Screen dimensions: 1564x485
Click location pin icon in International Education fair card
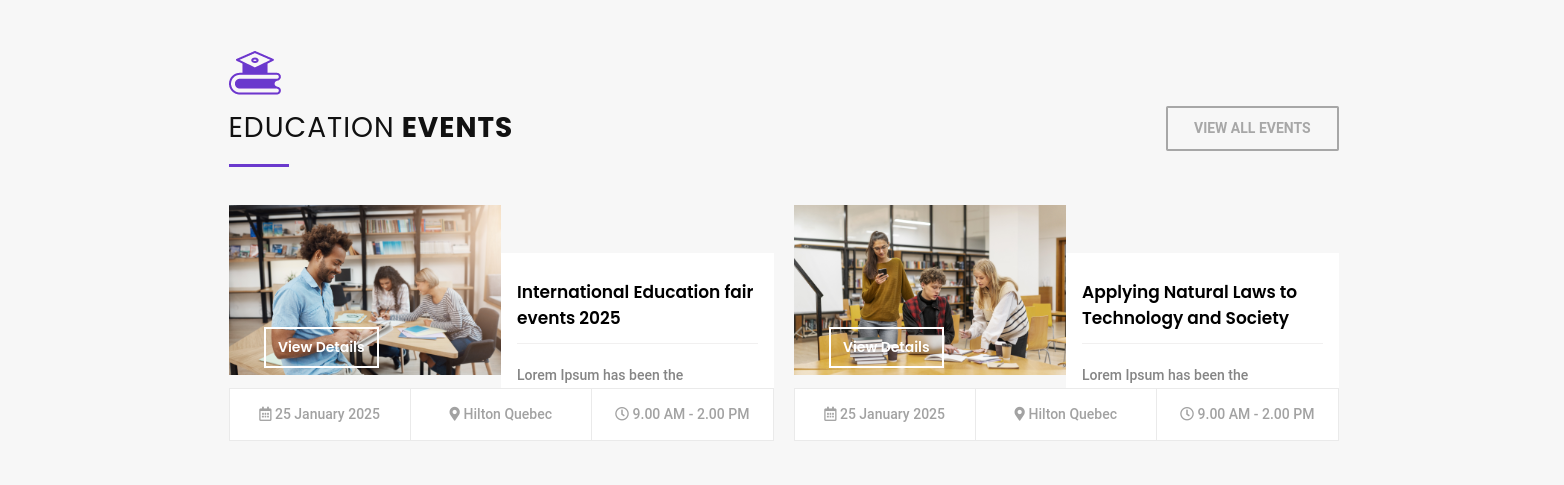coord(454,414)
